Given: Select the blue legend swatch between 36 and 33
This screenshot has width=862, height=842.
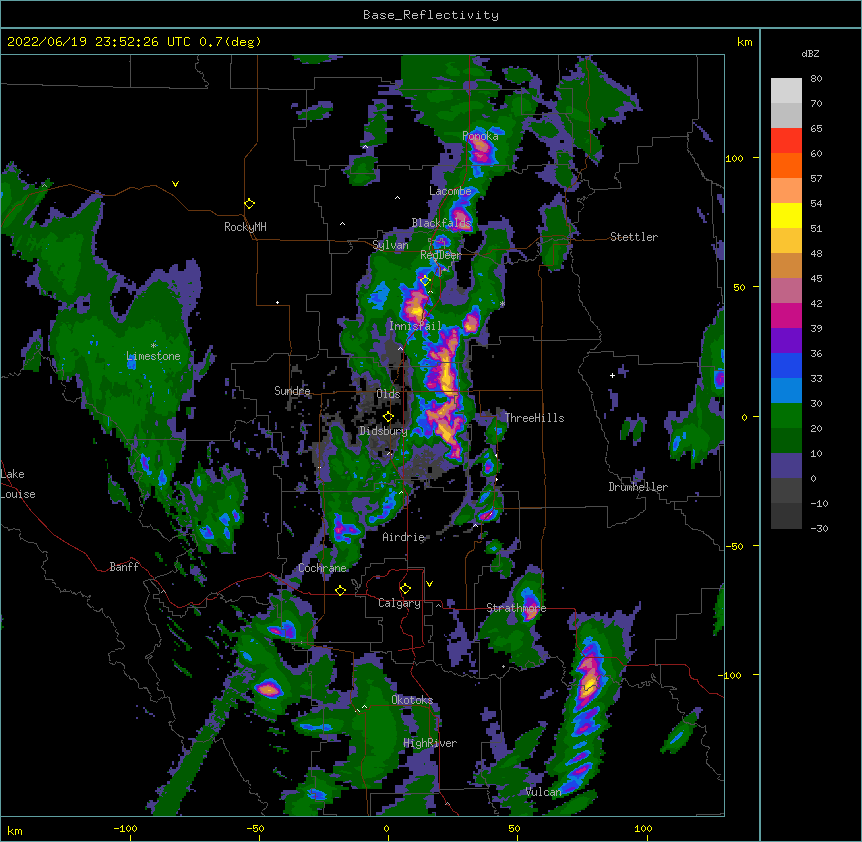Looking at the screenshot, I should point(786,365).
